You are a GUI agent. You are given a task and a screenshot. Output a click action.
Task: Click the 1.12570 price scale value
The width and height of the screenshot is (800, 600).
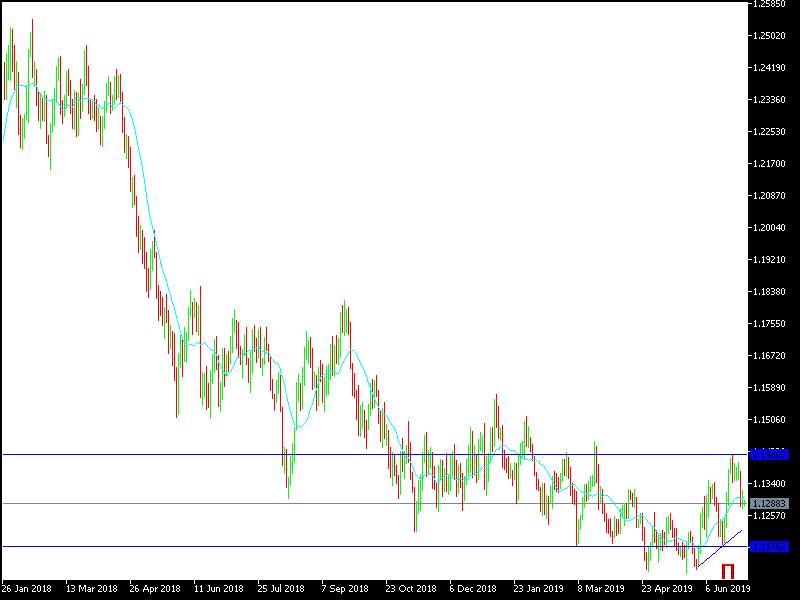pyautogui.click(x=769, y=516)
